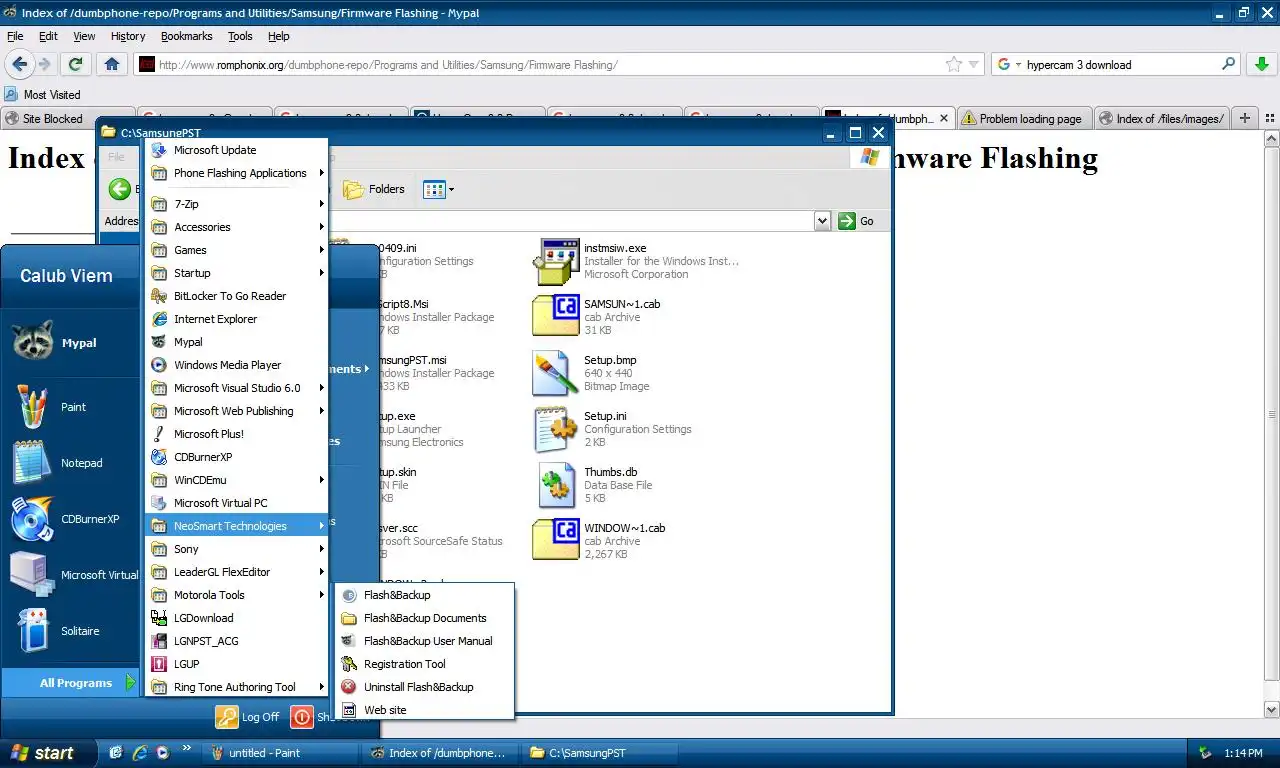Open browser Tools menu
The image size is (1280, 768).
pos(240,36)
